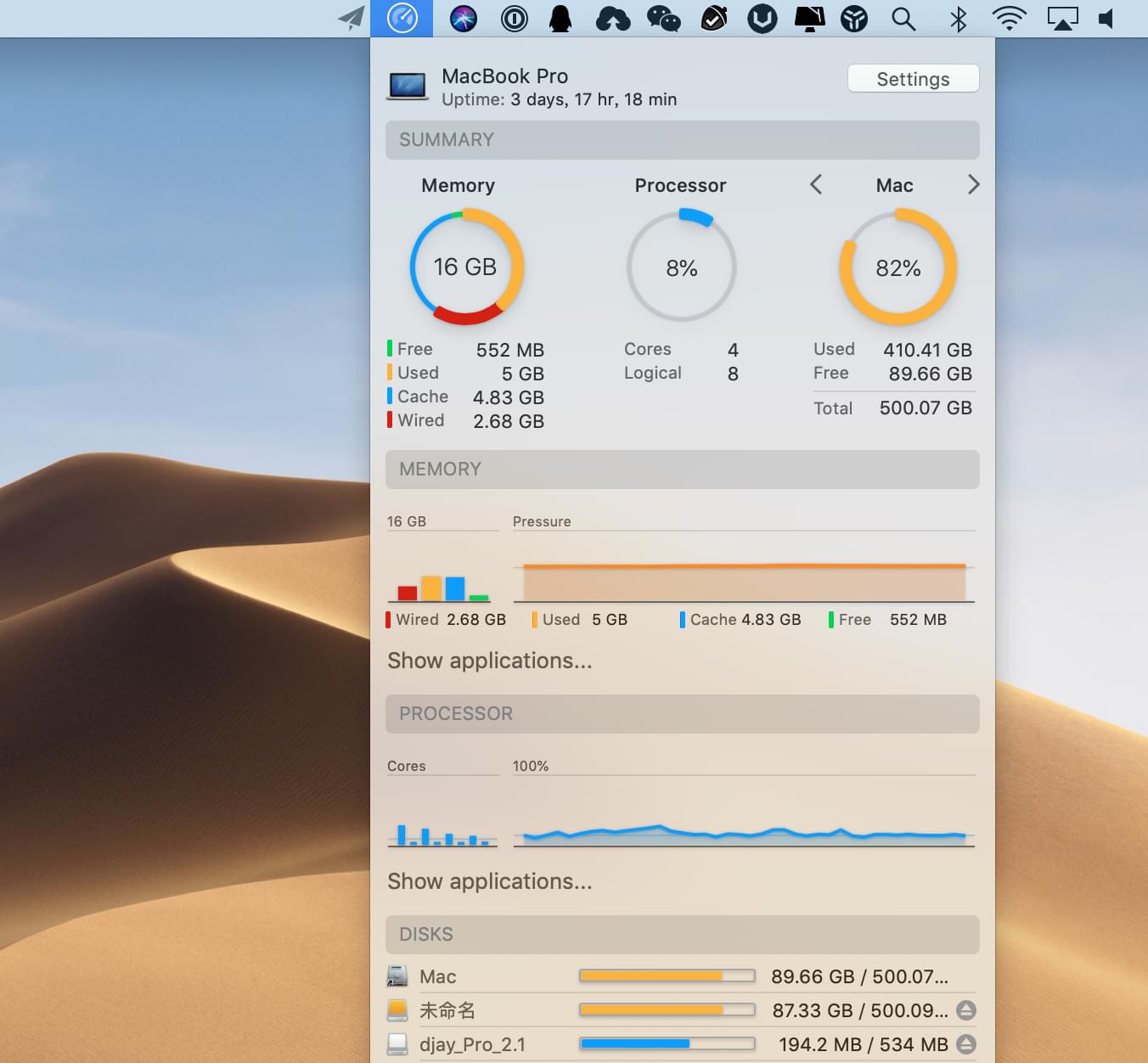Open the WeChat menu bar icon
1148x1063 pixels.
[664, 19]
